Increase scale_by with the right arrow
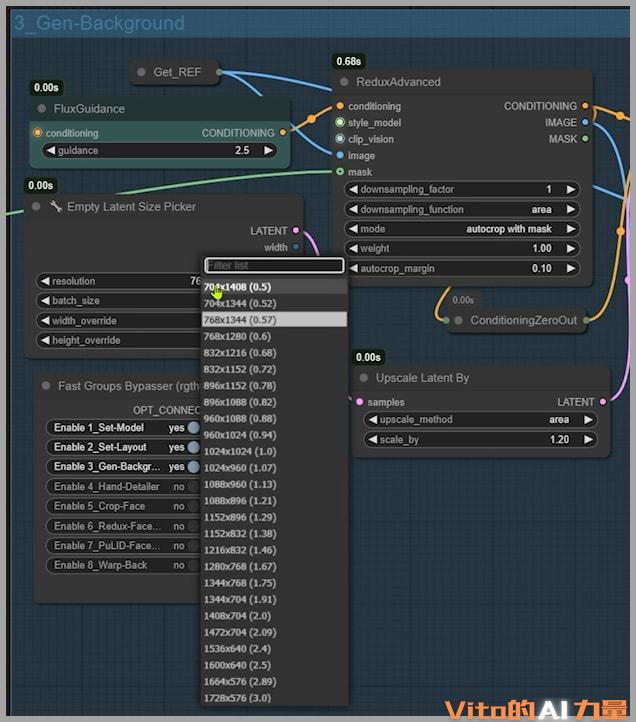Screen dimensions: 636x722 click(x=588, y=439)
